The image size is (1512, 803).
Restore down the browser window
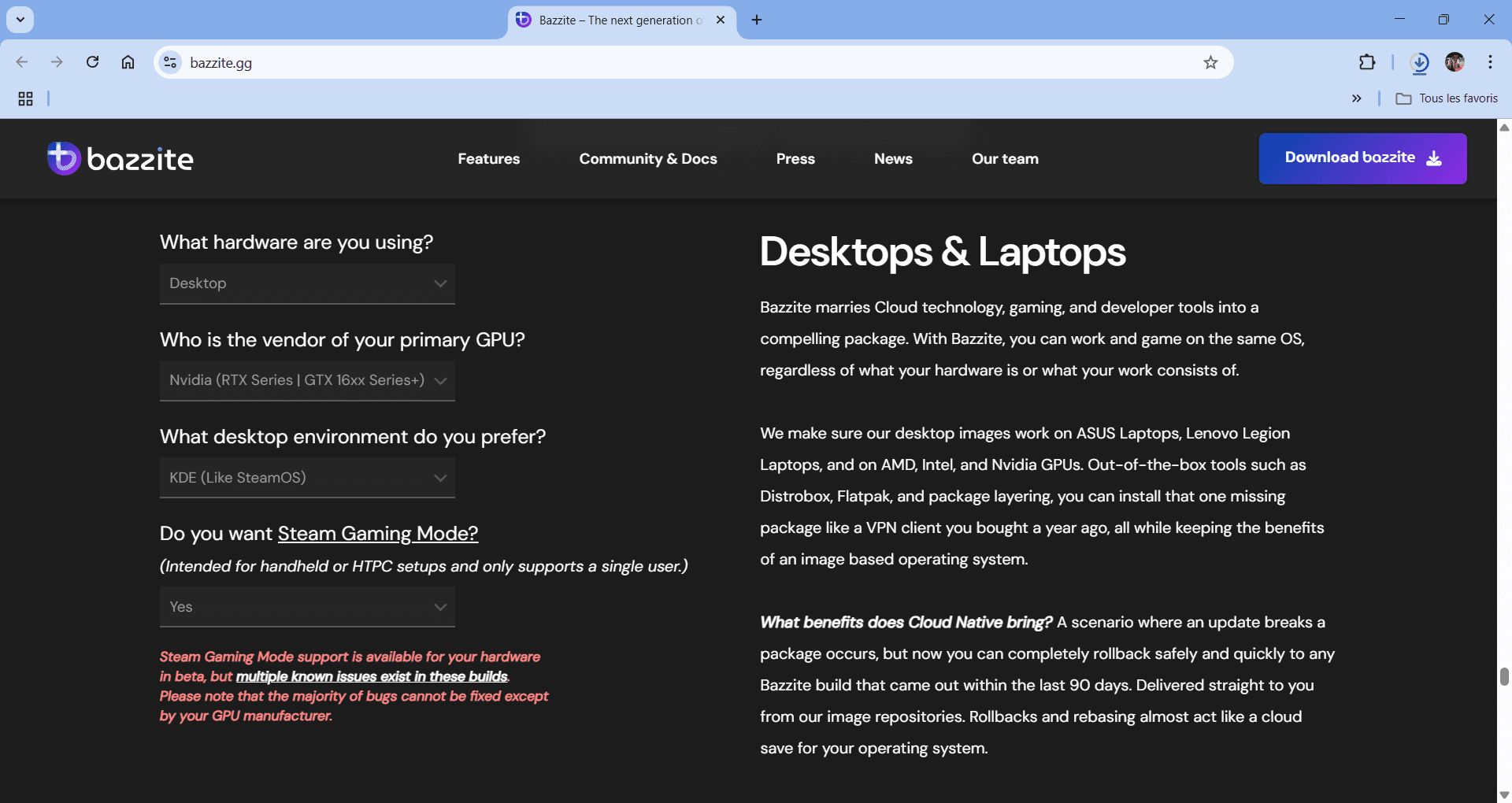coord(1443,20)
